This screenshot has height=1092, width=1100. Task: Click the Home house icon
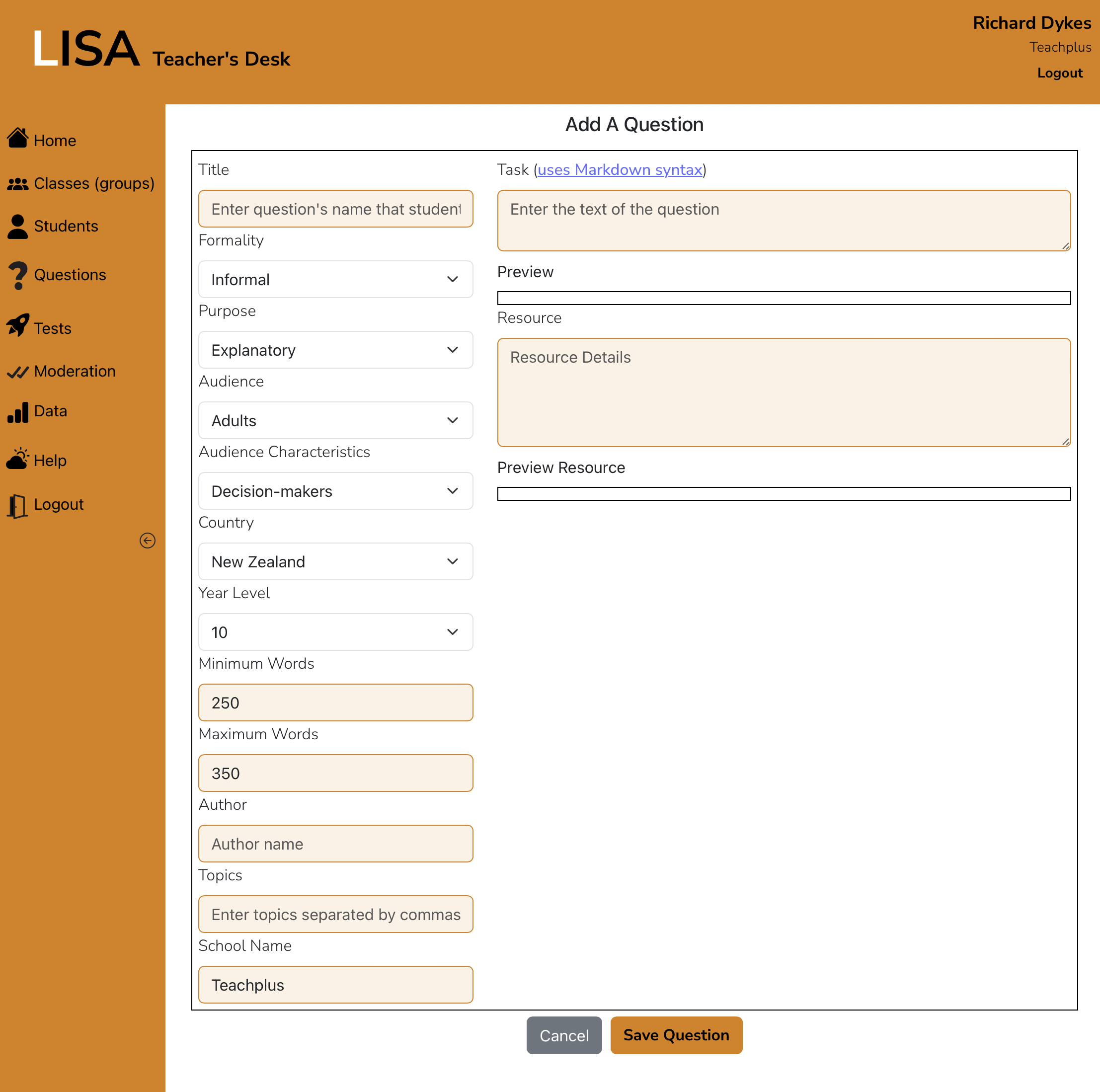[x=18, y=138]
